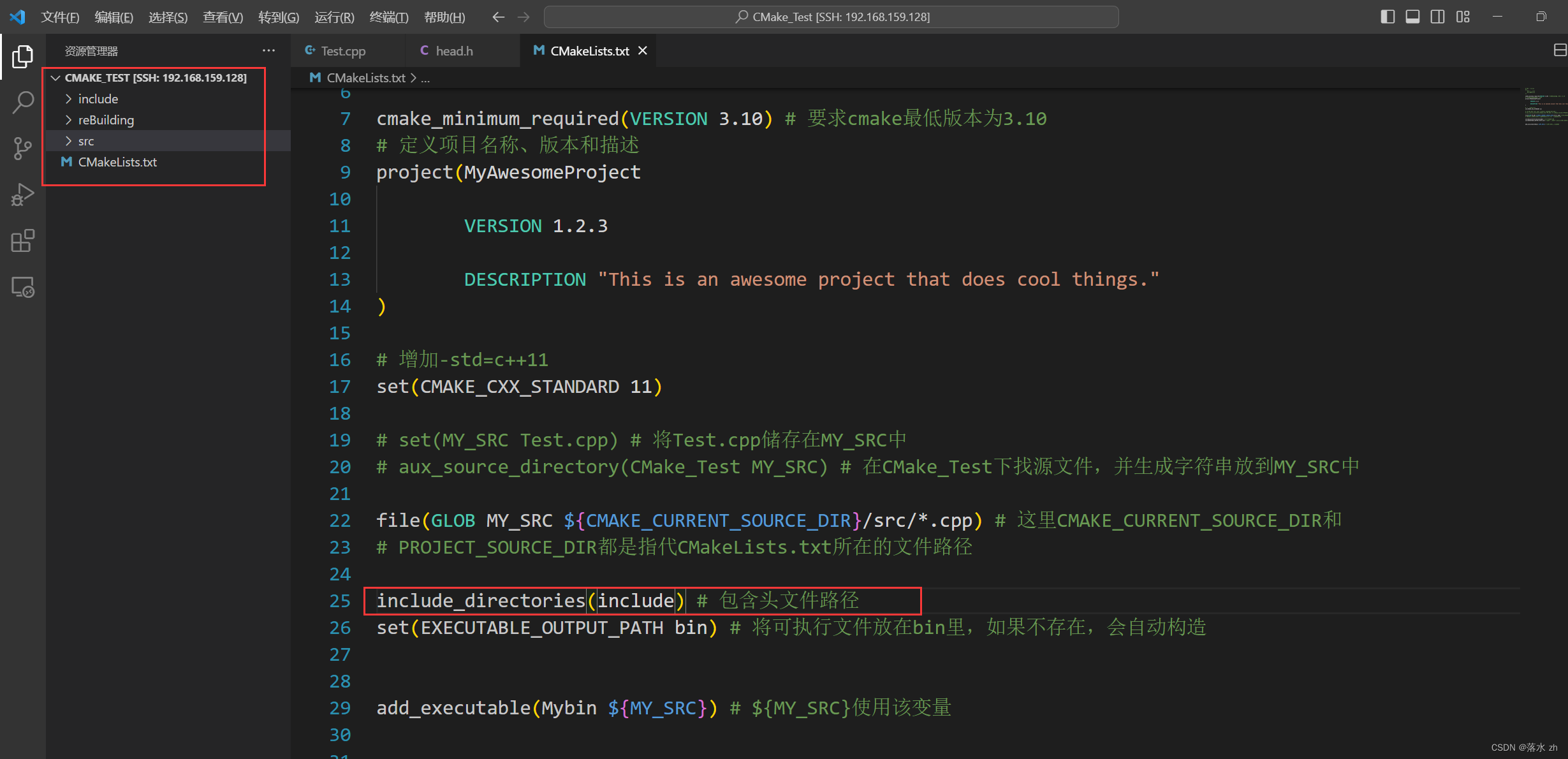Click include_directories on line 25
The image size is (1568, 759).
point(481,601)
